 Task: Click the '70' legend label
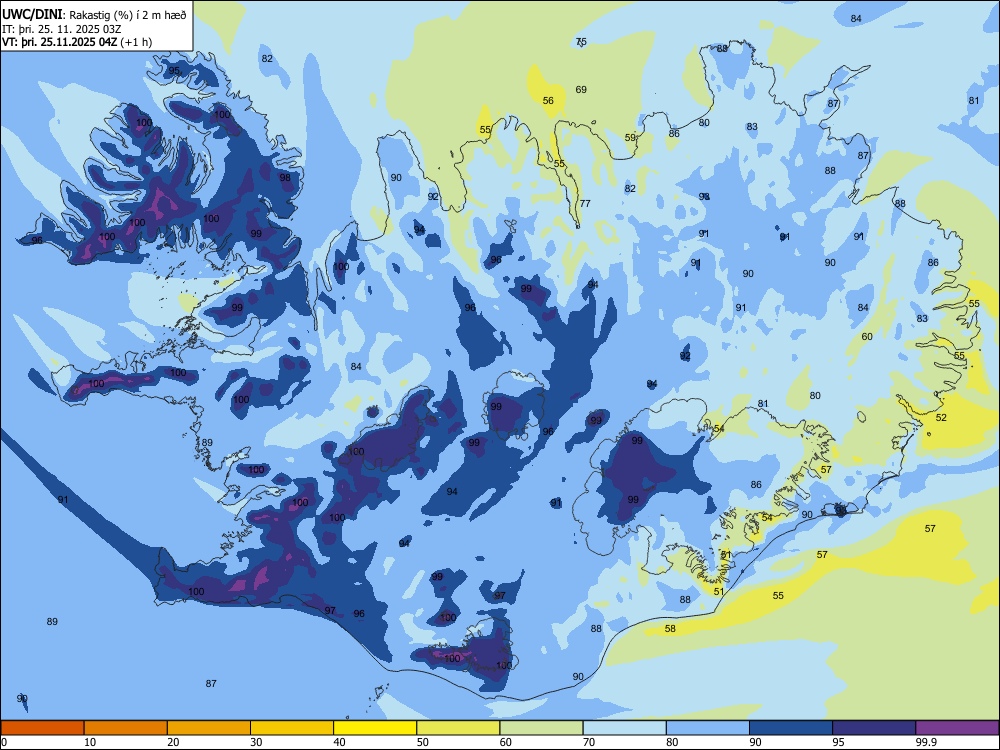pyautogui.click(x=589, y=742)
